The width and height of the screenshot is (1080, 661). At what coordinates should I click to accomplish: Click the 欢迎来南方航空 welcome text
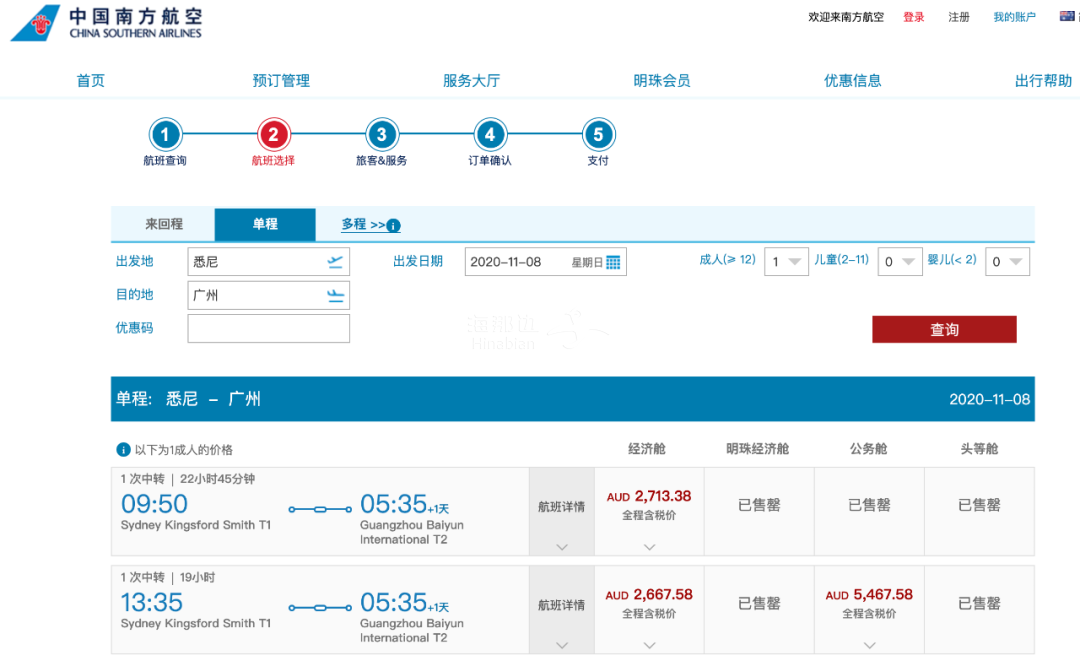[846, 17]
